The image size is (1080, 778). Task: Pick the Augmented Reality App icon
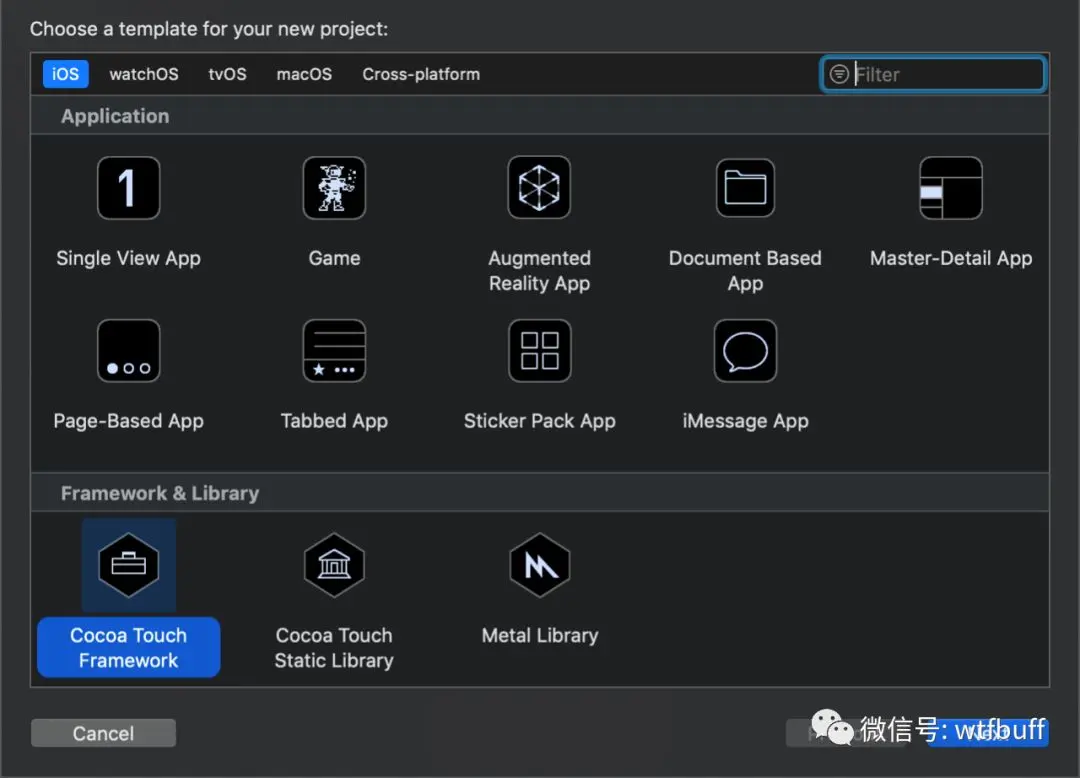pyautogui.click(x=539, y=187)
